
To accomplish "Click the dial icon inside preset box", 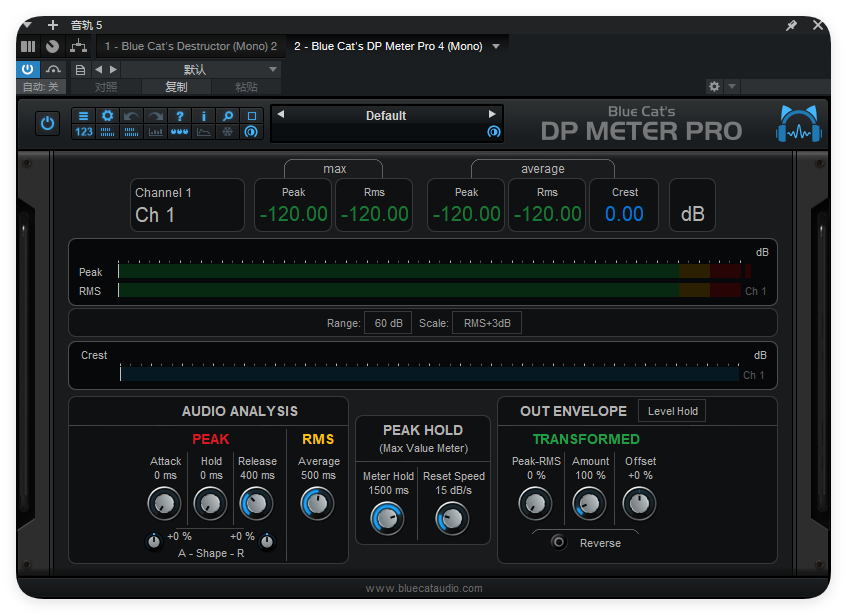I will (494, 132).
